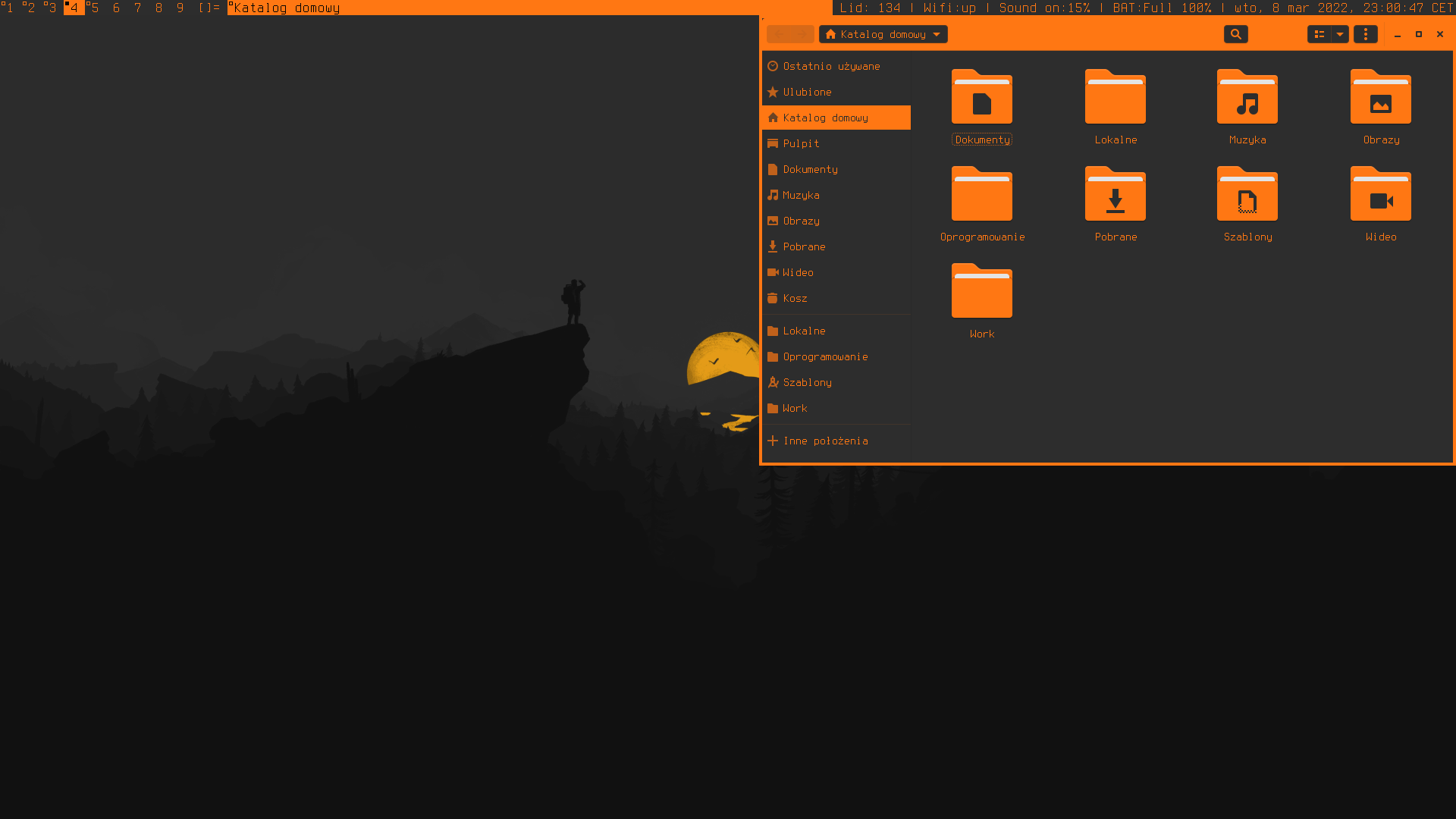Select Ostatnio używane in the sidebar
1456x819 pixels.
point(831,66)
